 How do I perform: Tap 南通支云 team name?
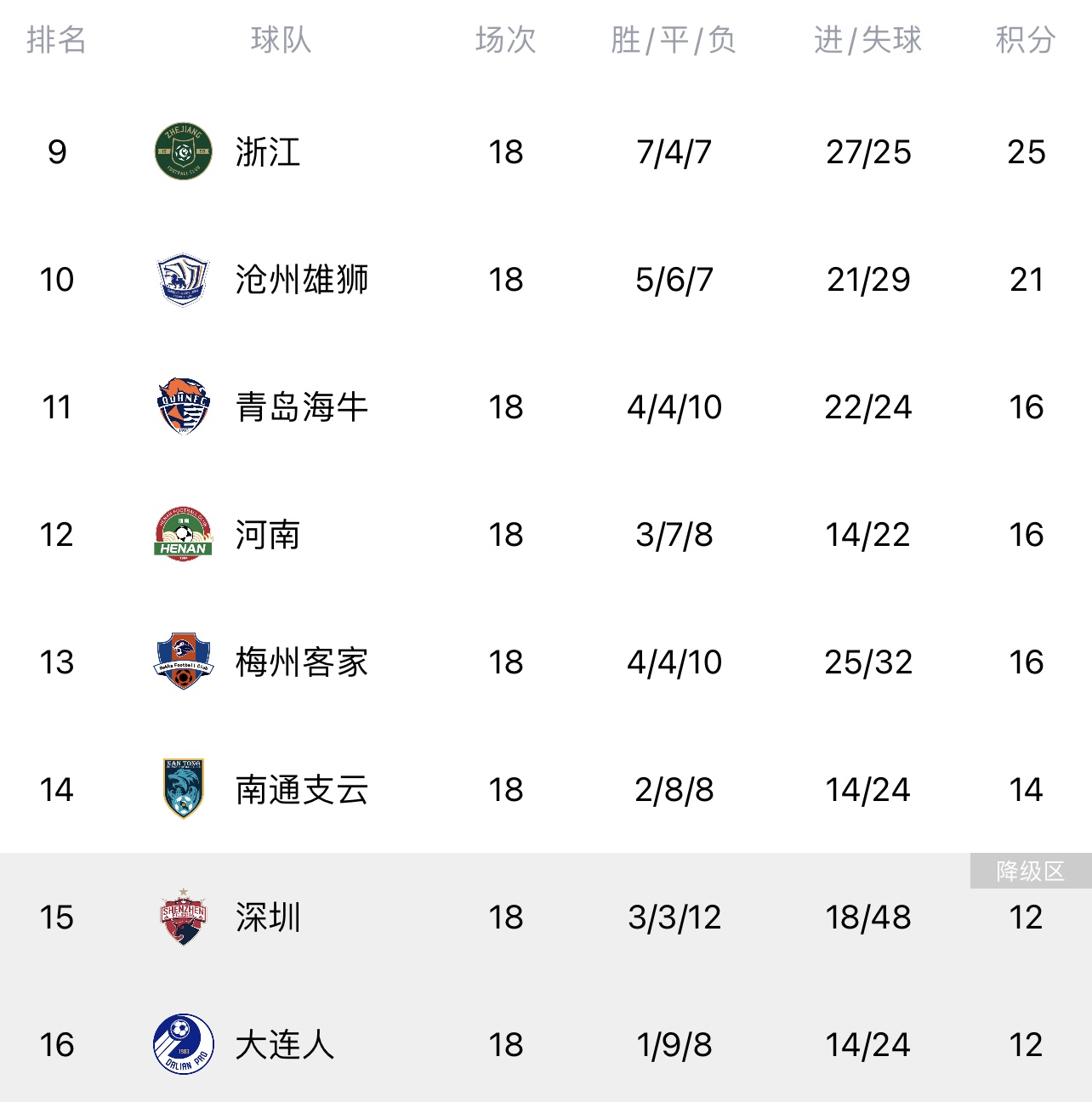click(x=302, y=790)
